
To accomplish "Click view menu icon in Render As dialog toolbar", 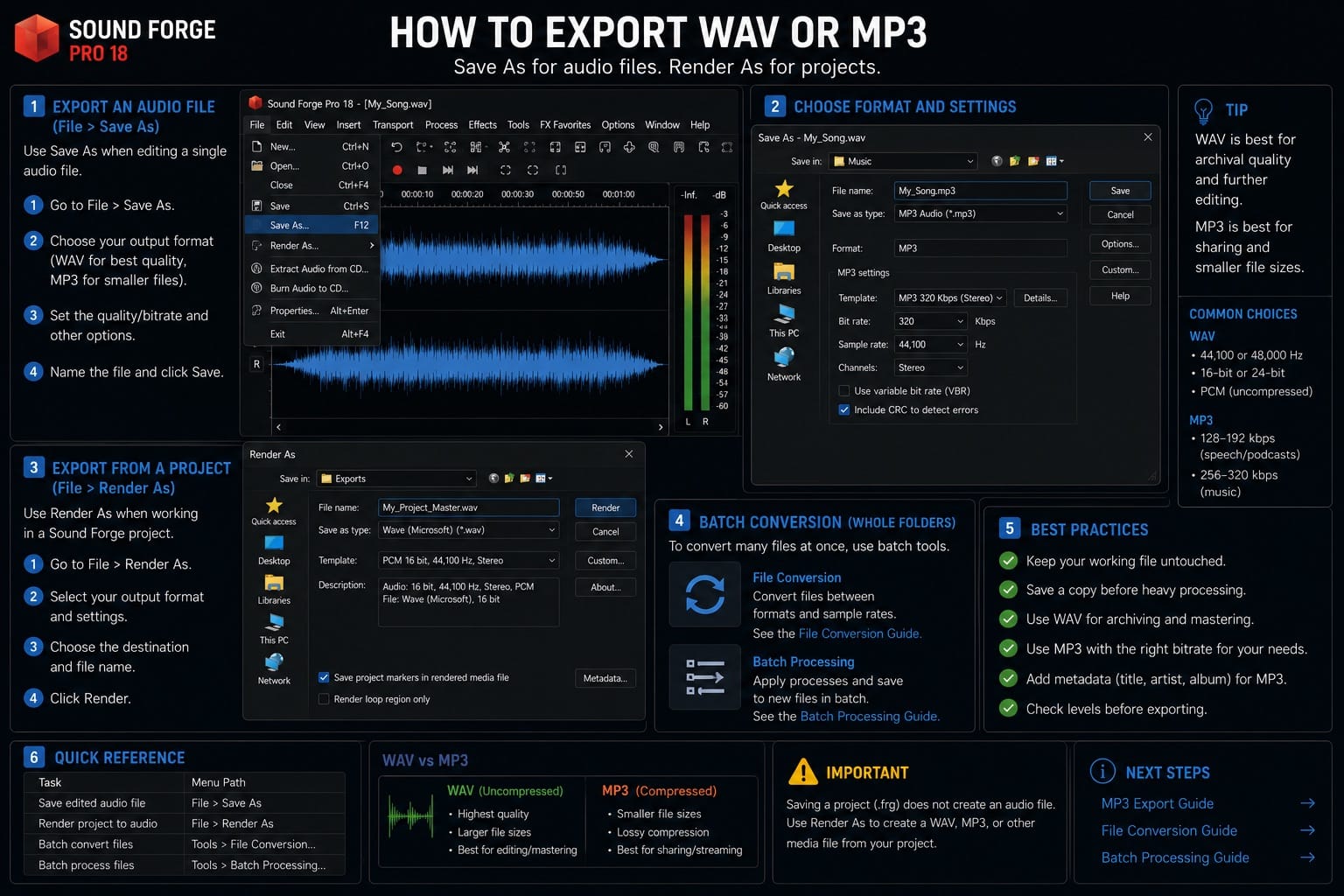I will (543, 479).
